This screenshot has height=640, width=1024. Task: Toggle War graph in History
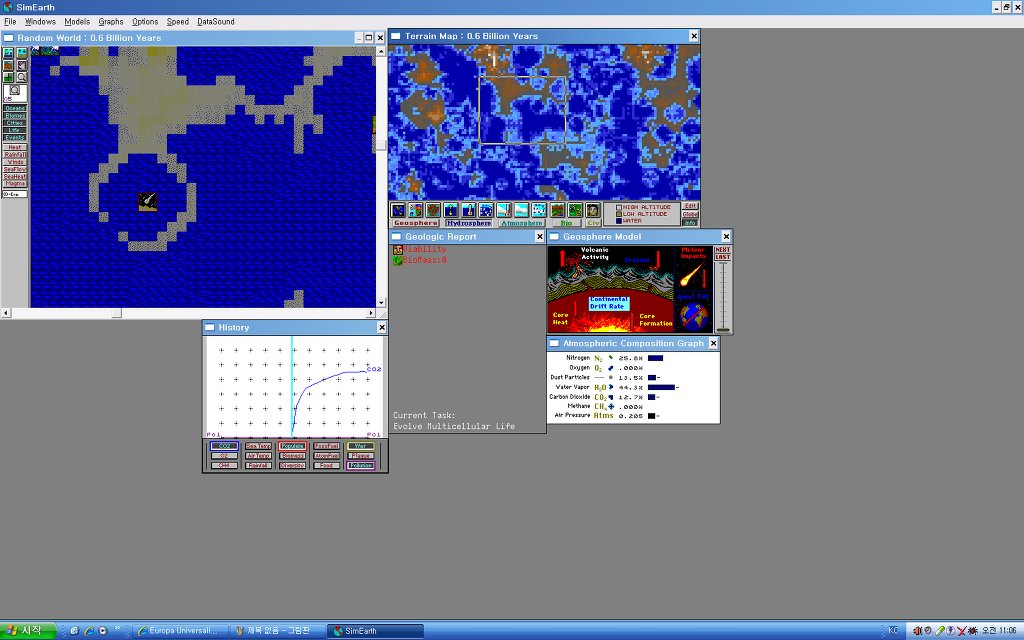(360, 446)
